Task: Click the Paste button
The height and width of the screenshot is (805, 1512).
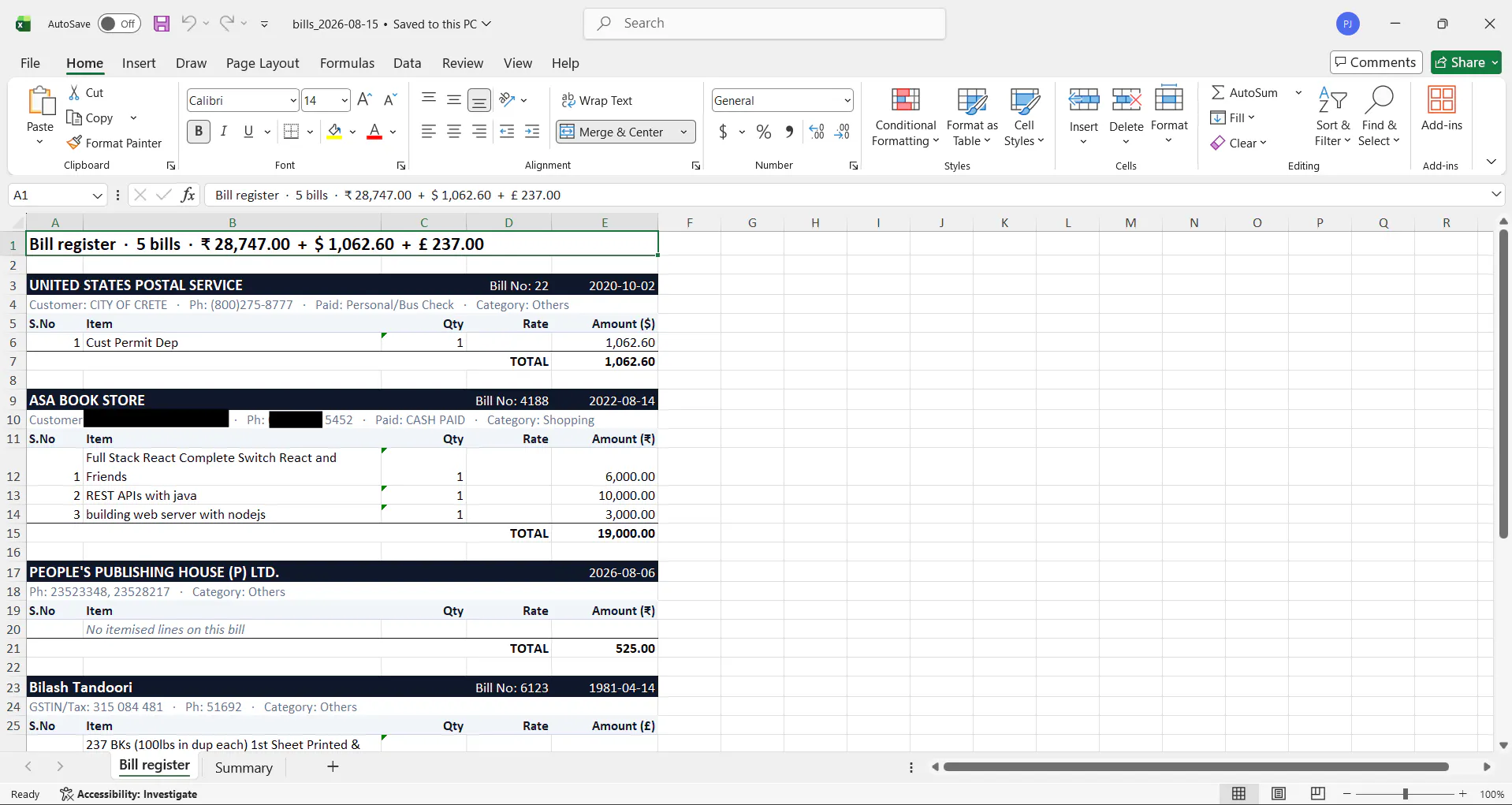Action: click(x=40, y=116)
